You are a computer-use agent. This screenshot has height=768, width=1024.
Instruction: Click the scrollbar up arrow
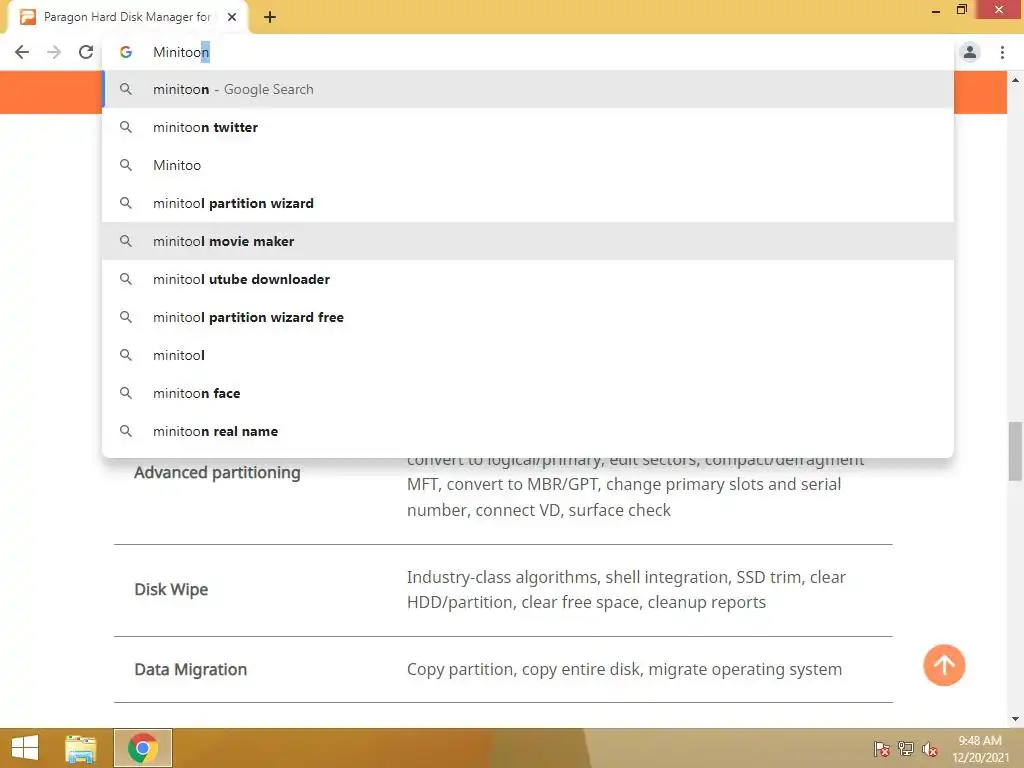point(1015,80)
